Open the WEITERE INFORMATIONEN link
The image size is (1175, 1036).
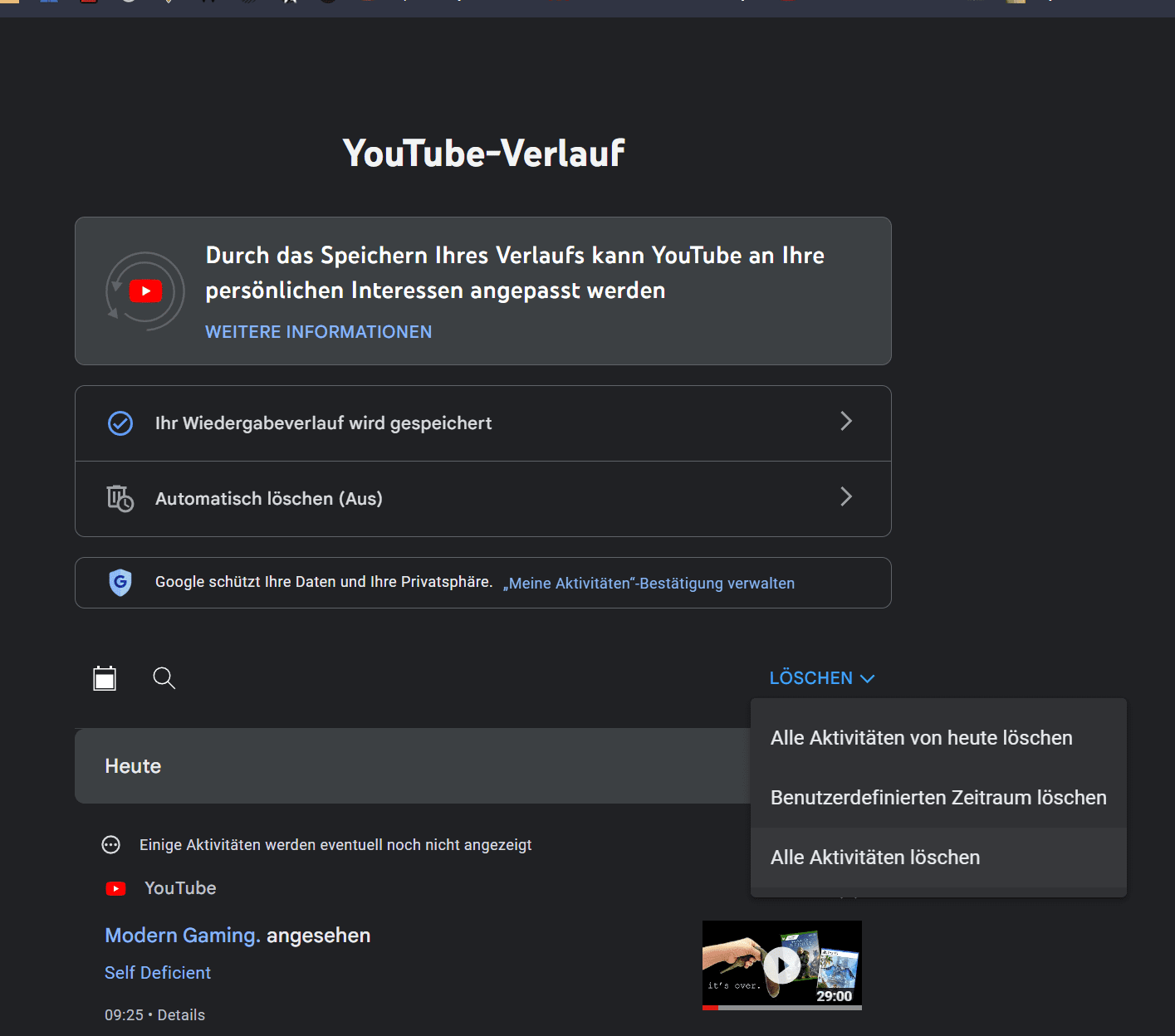319,332
